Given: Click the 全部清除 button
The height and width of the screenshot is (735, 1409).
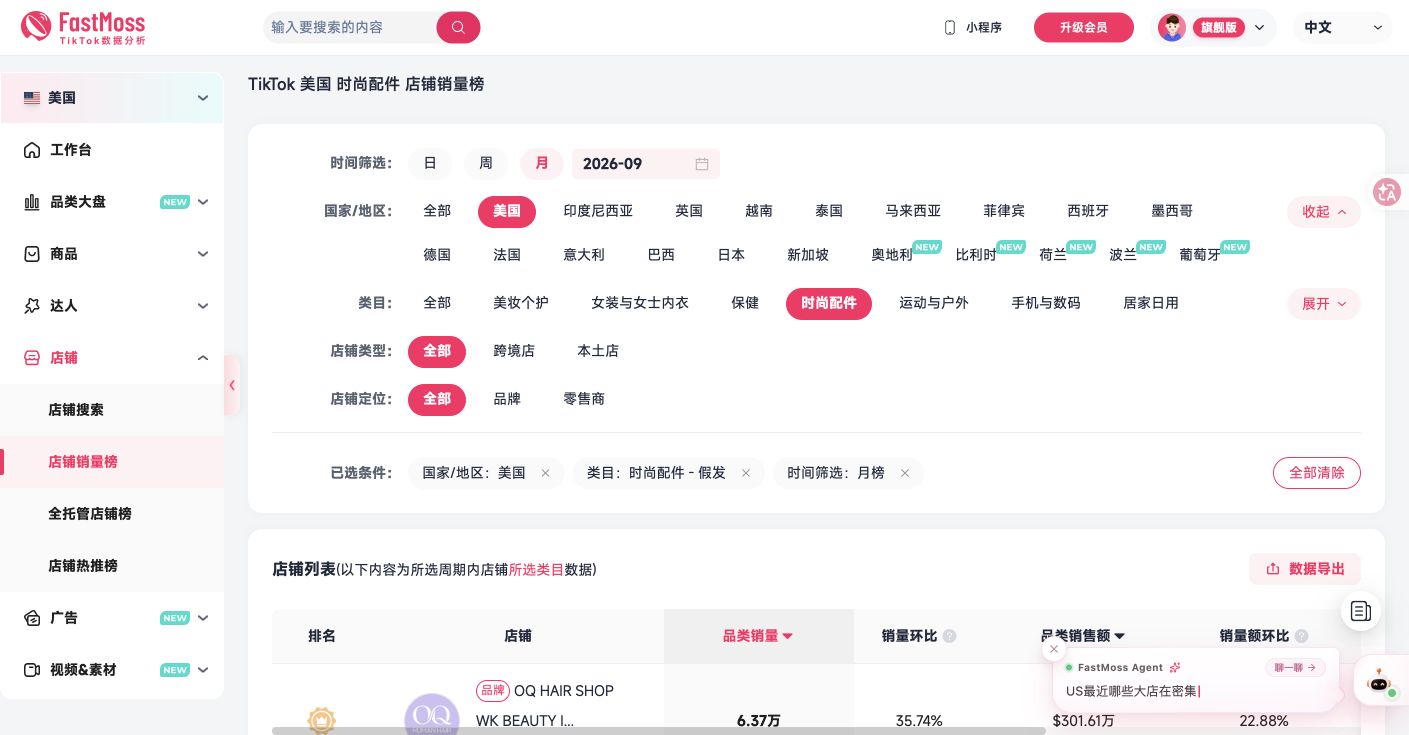Looking at the screenshot, I should [x=1317, y=473].
